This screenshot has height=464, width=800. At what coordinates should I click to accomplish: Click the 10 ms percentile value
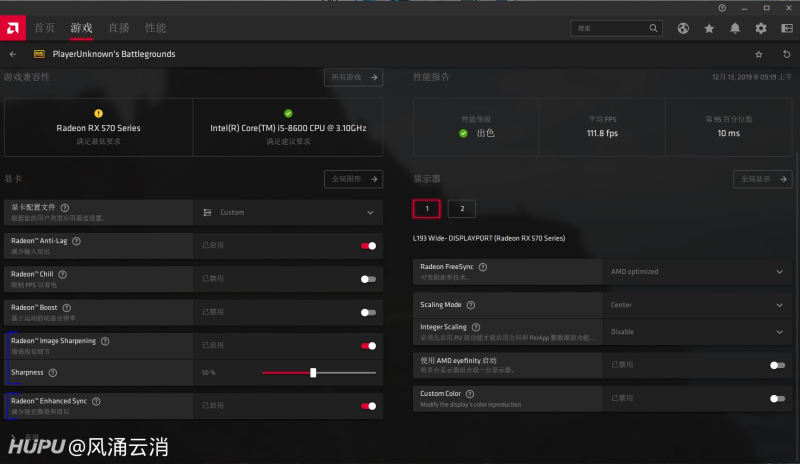pyautogui.click(x=729, y=133)
